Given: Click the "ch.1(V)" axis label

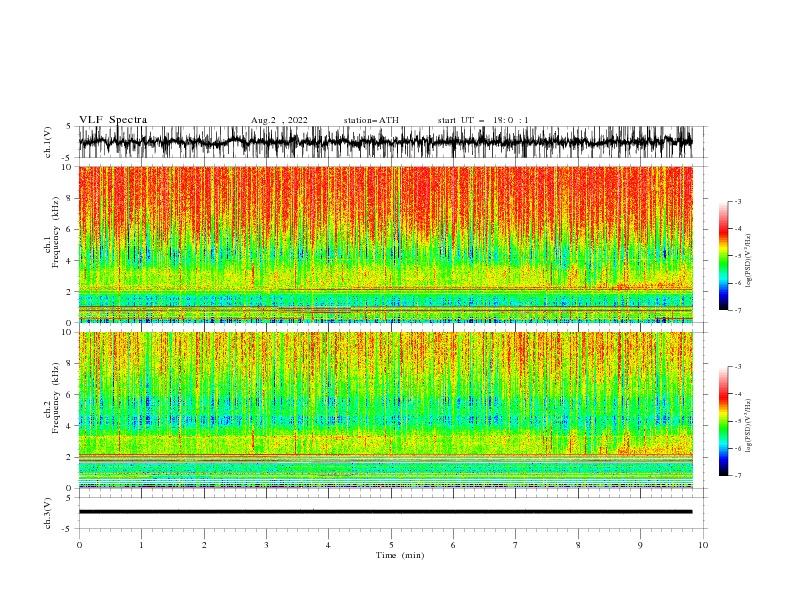Looking at the screenshot, I should tap(48, 142).
